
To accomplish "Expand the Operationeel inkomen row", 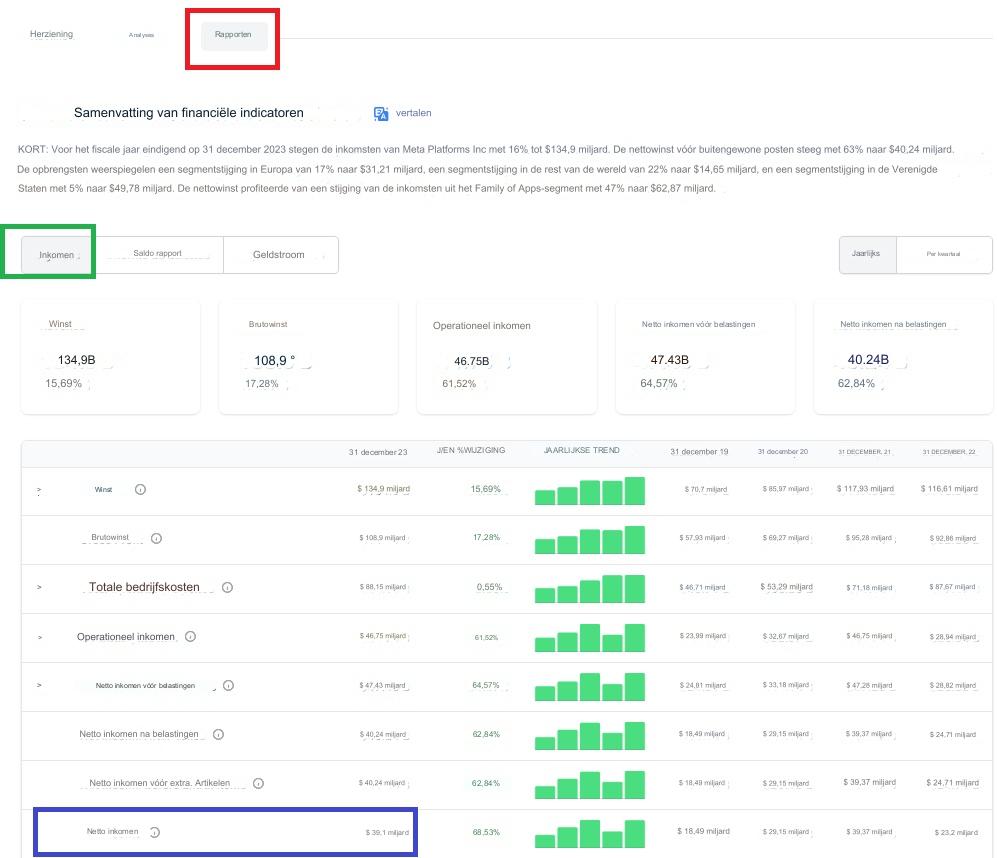I will [x=39, y=637].
